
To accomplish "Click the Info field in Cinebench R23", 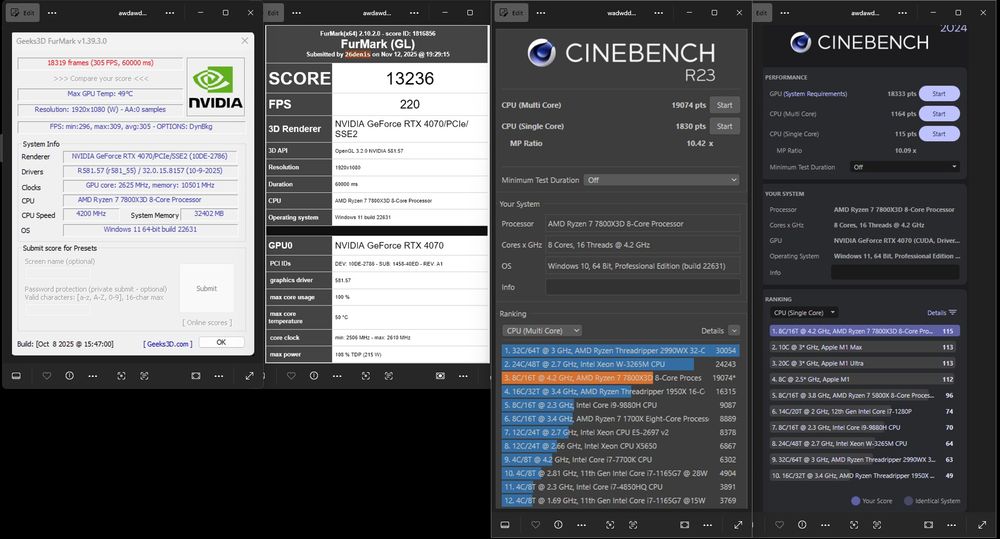I will (x=643, y=287).
